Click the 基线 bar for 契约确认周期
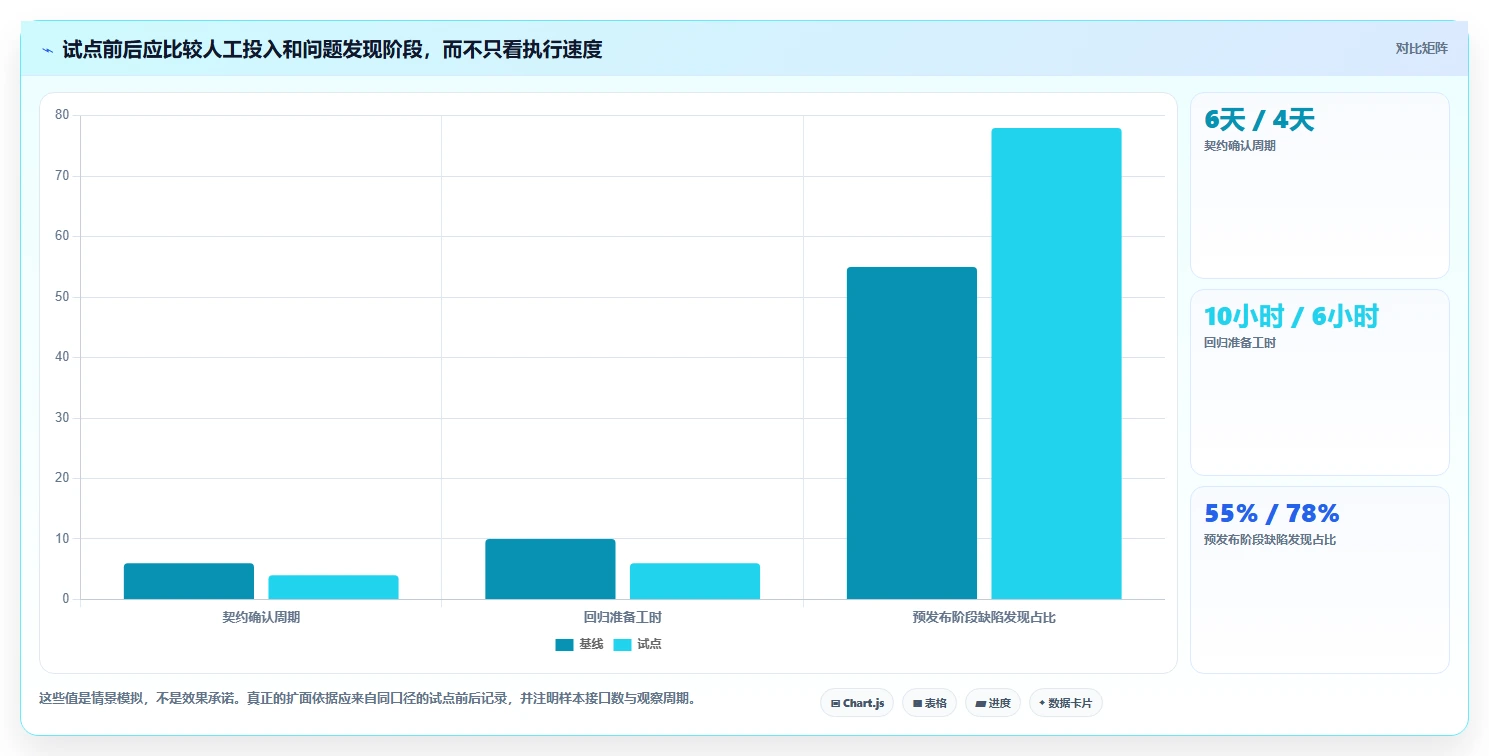The width and height of the screenshot is (1489, 756). point(189,581)
